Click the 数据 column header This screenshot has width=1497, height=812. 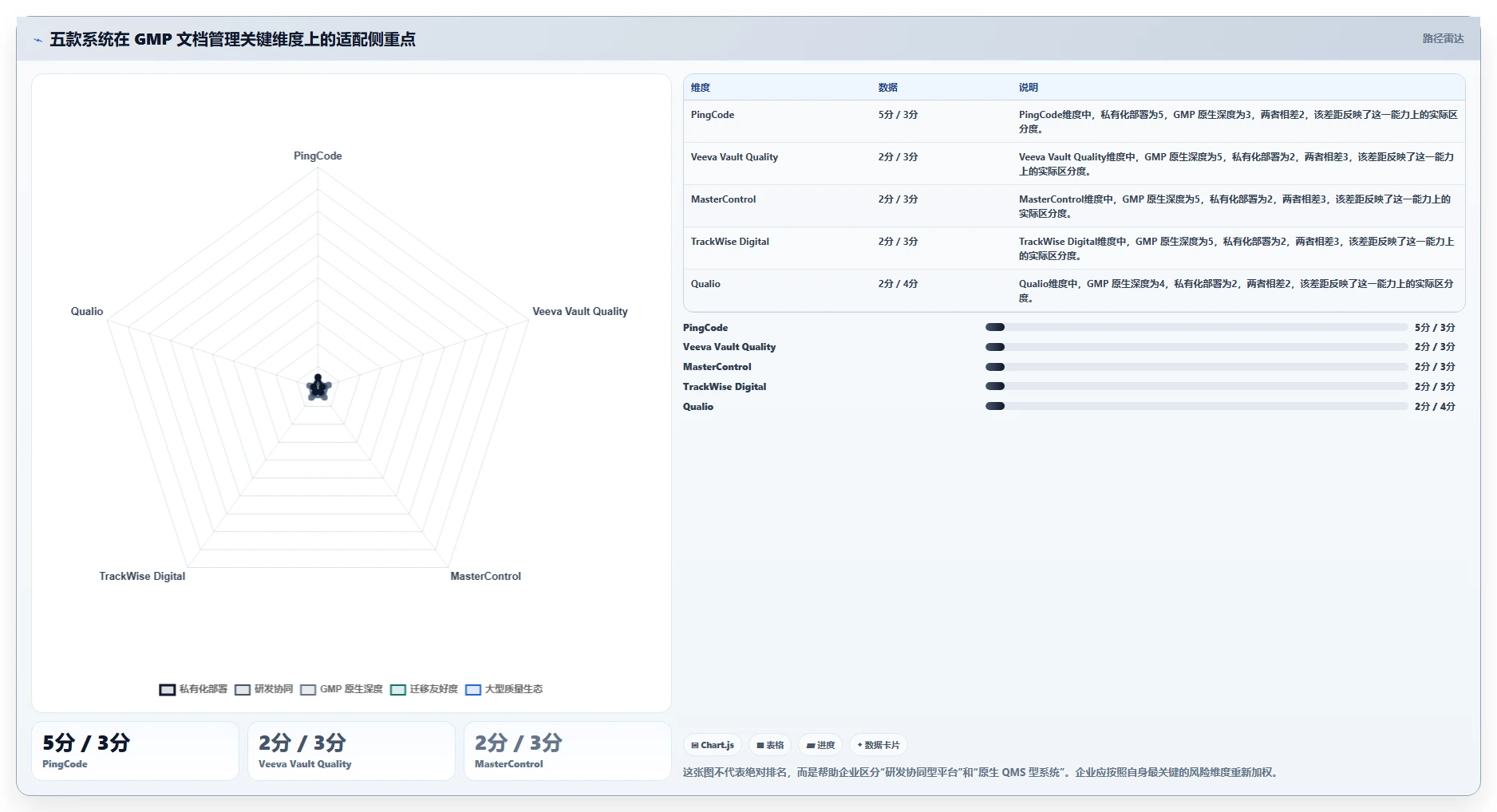coord(888,88)
